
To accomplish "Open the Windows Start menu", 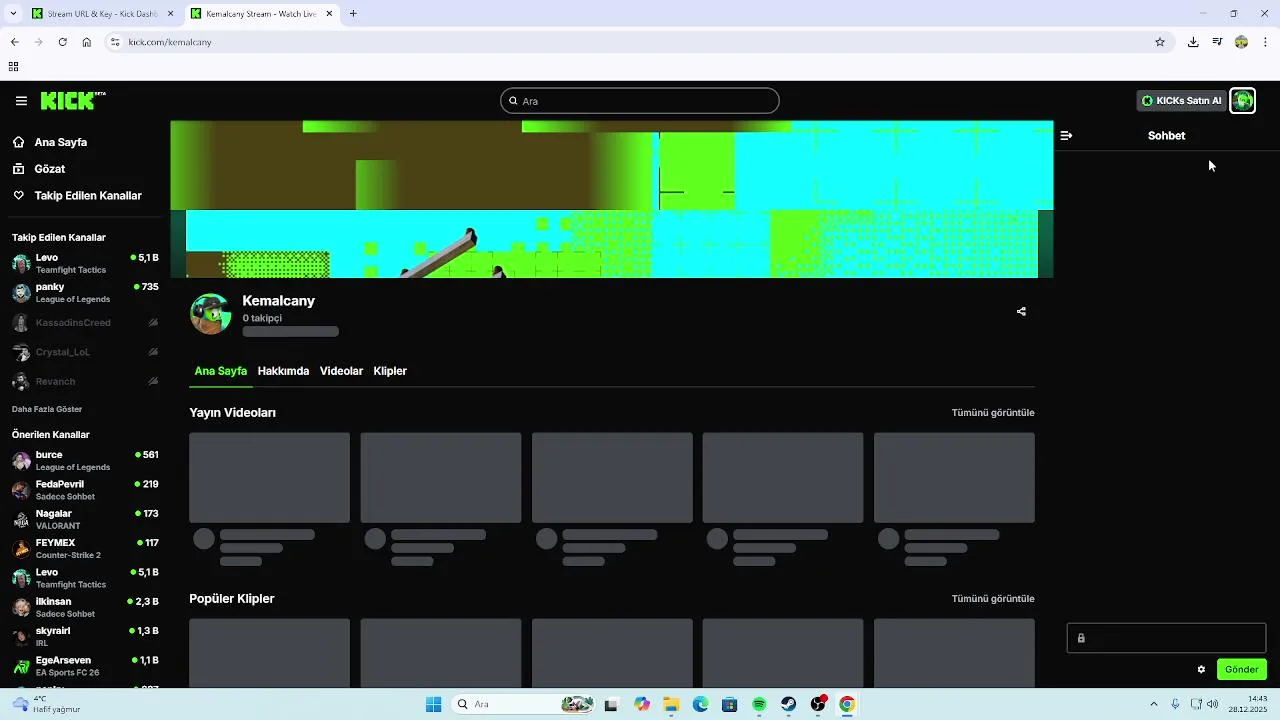I will [x=433, y=704].
